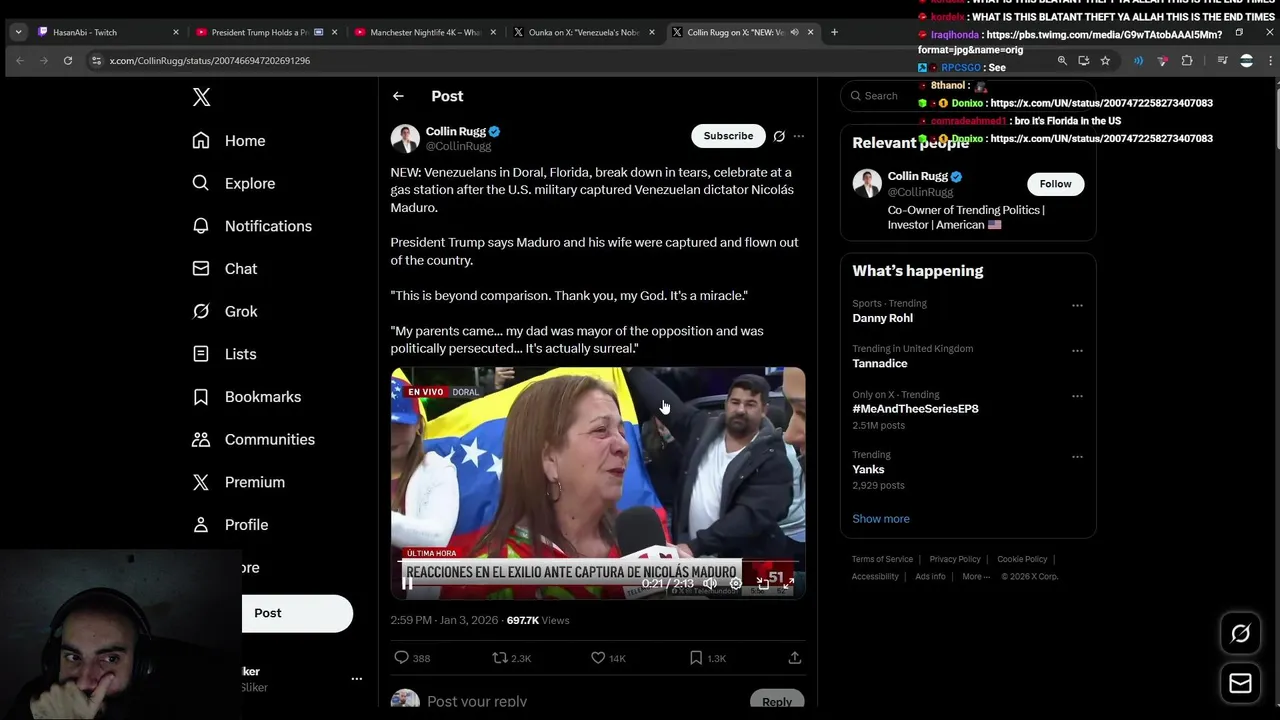Click the X logo in the sidebar
The width and height of the screenshot is (1280, 720).
pos(201,97)
